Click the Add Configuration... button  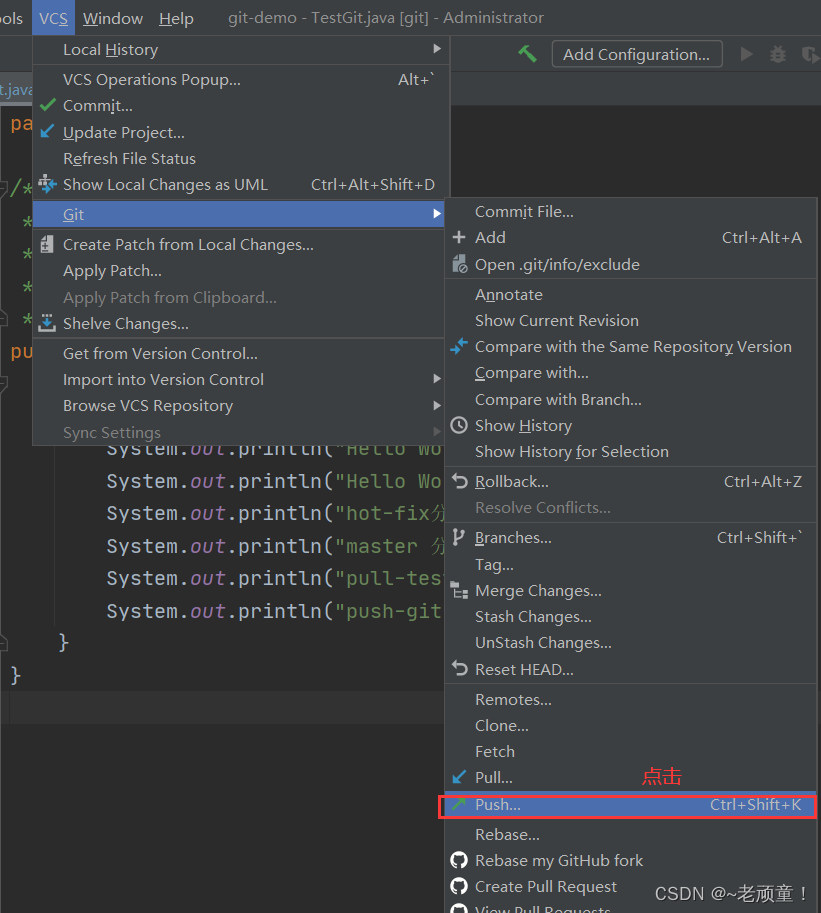click(637, 54)
